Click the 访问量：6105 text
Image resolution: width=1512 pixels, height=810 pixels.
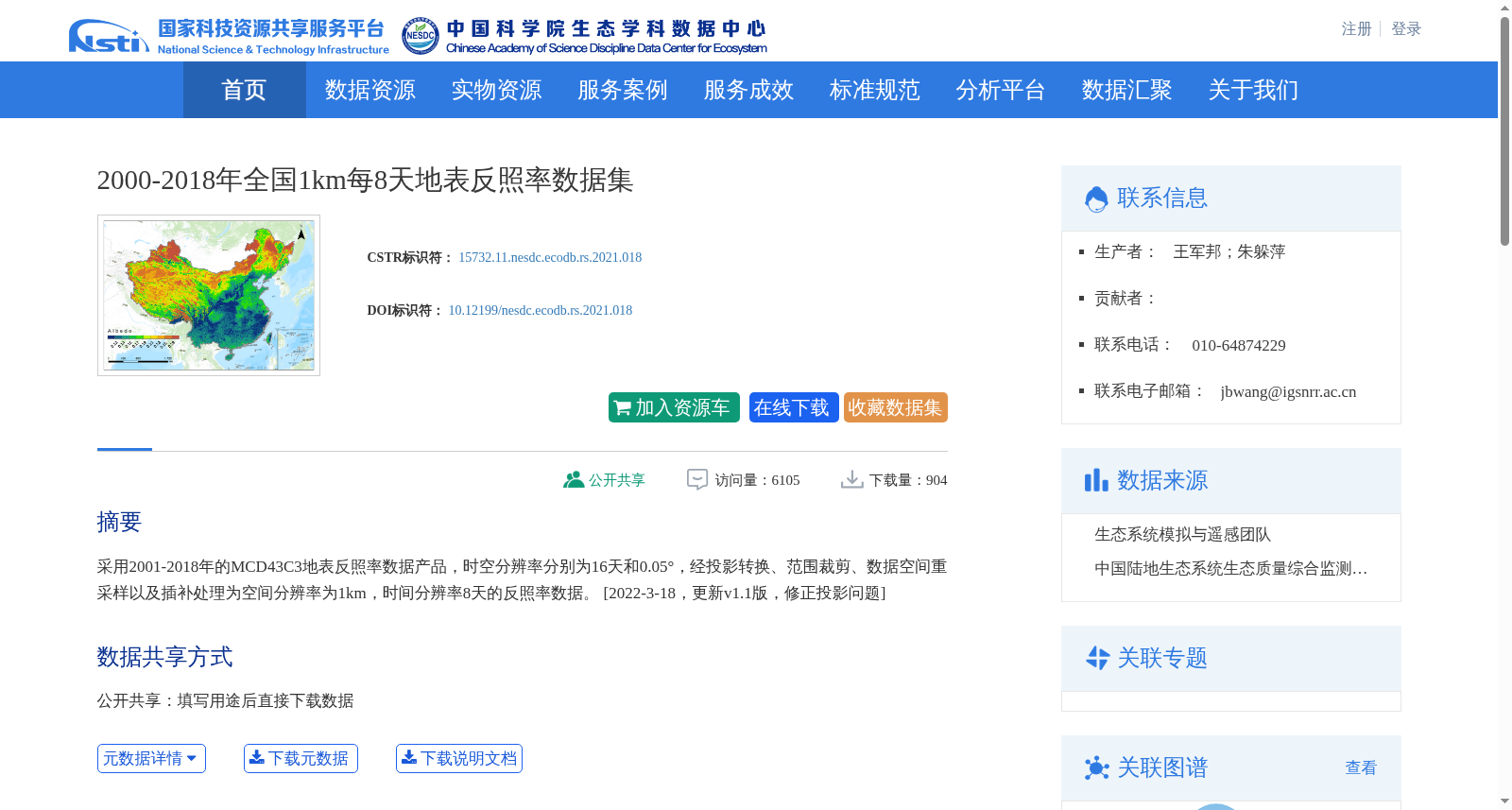(x=757, y=480)
